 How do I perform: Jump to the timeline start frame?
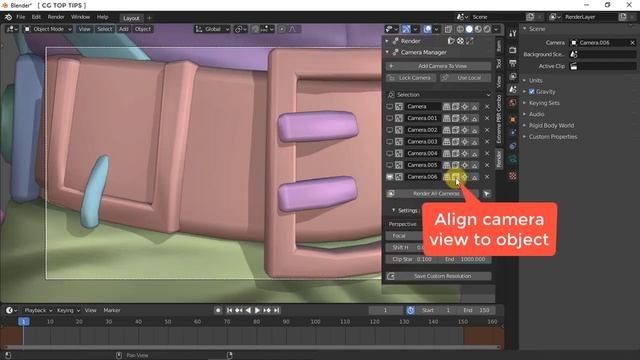point(229,311)
